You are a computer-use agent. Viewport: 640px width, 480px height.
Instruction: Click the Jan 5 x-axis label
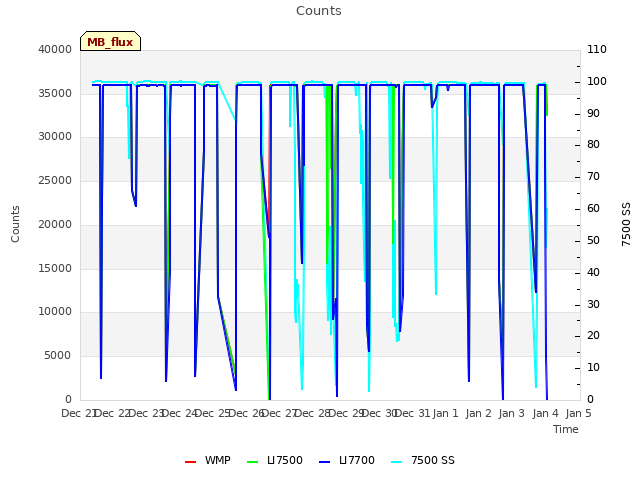pyautogui.click(x=578, y=413)
